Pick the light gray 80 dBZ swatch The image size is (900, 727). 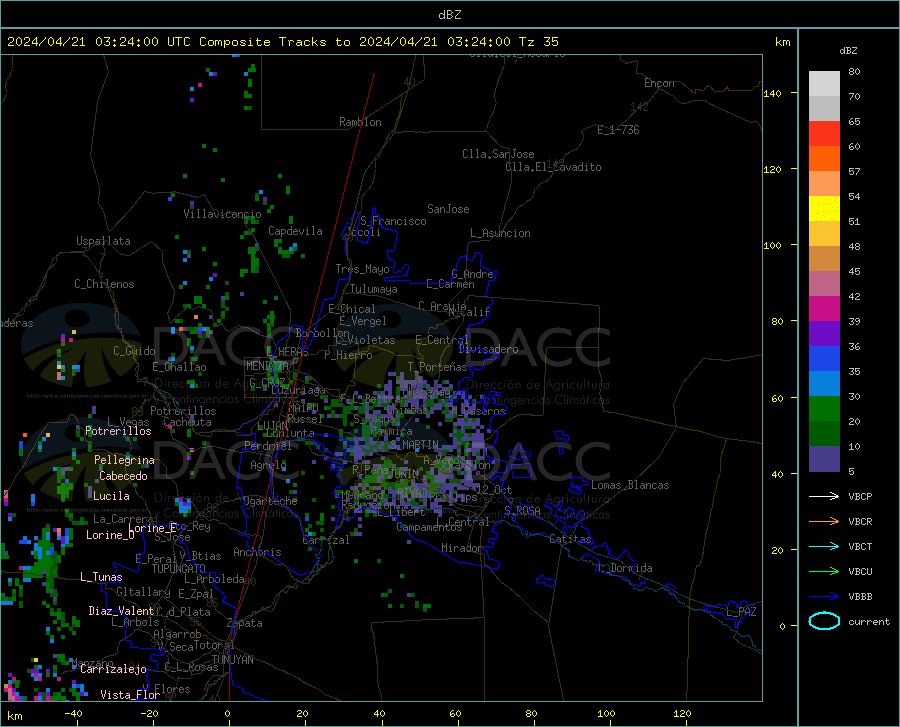click(824, 84)
